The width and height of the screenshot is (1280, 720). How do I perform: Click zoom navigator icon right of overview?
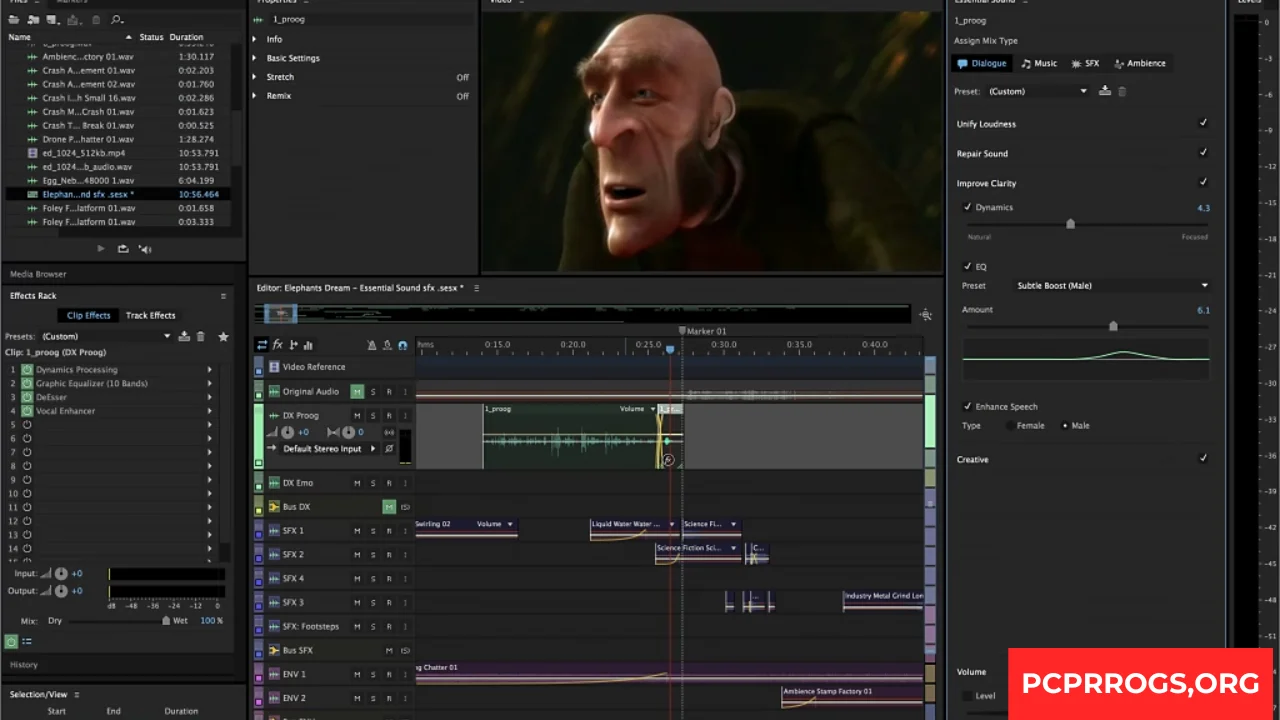click(x=925, y=315)
